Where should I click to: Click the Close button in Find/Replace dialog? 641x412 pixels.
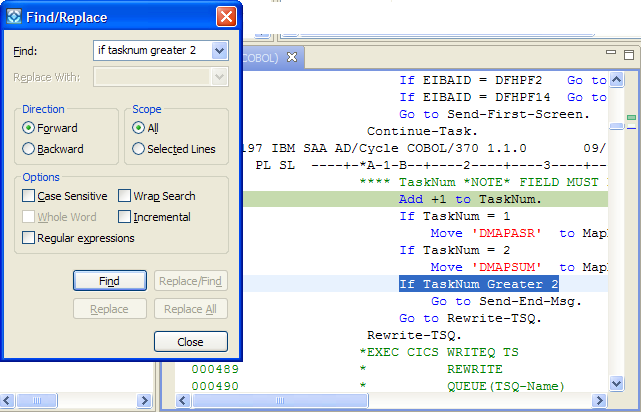190,341
